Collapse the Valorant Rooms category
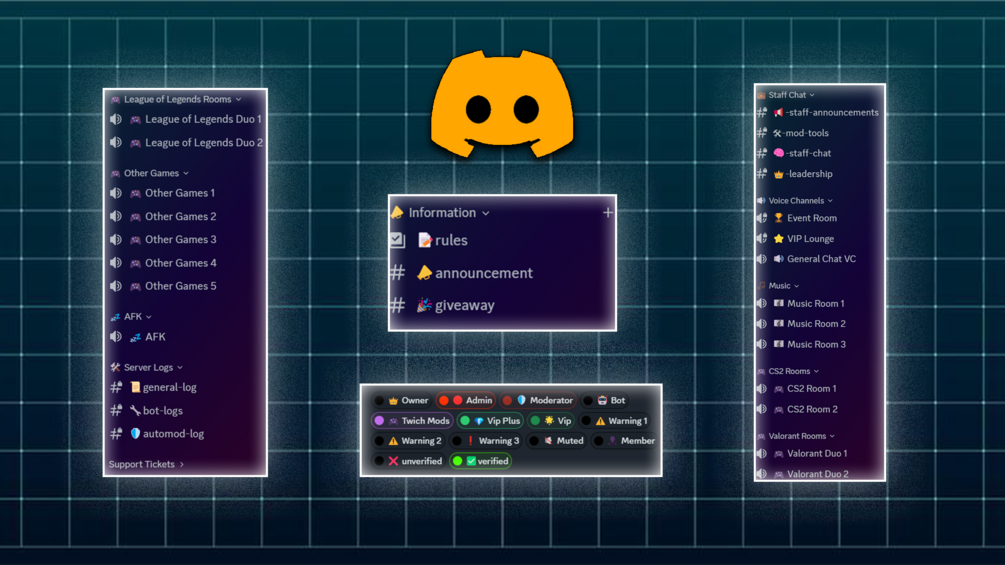Viewport: 1005px width, 565px height. click(795, 436)
